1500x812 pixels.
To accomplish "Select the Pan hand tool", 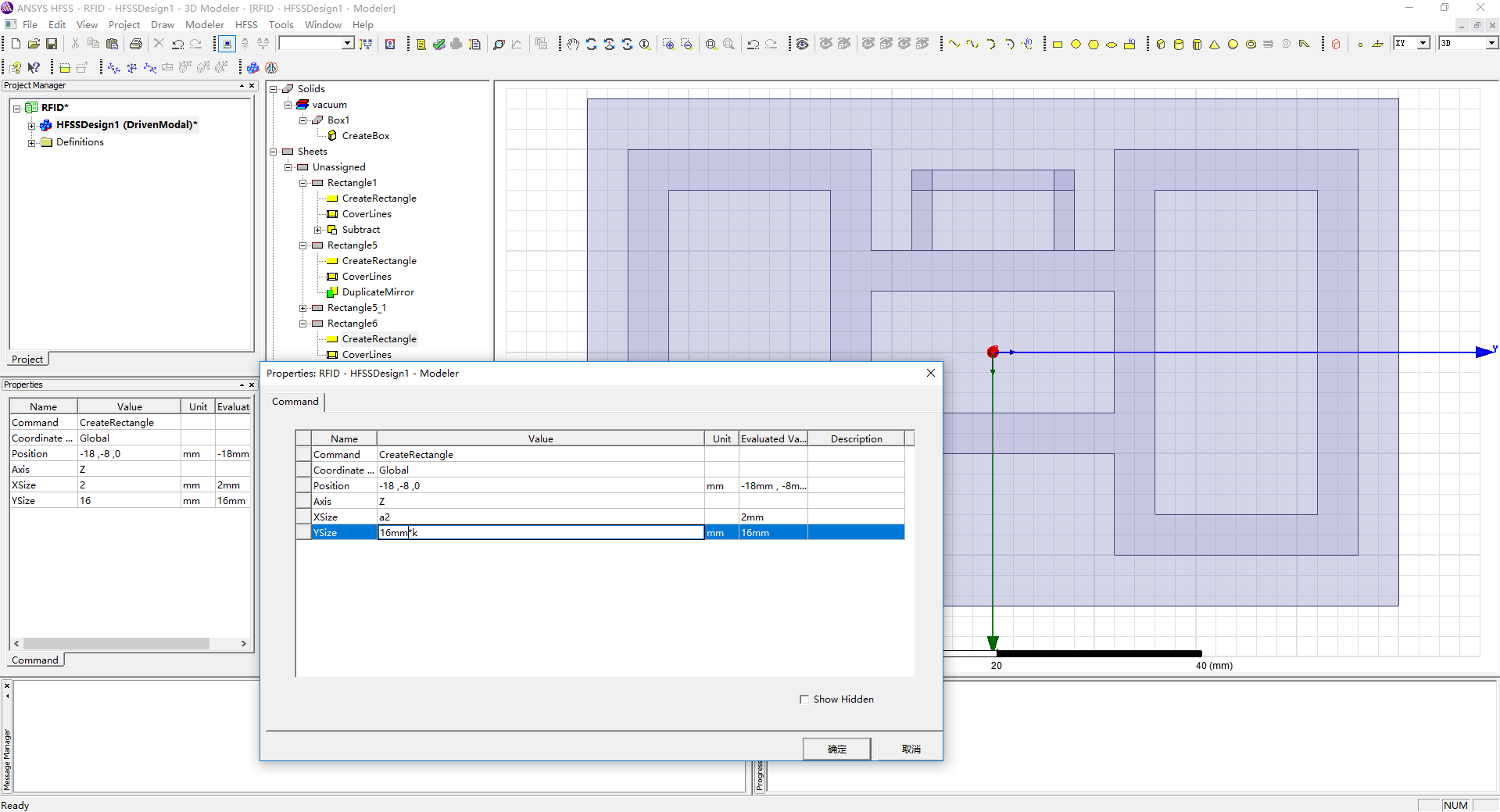I will click(x=573, y=45).
